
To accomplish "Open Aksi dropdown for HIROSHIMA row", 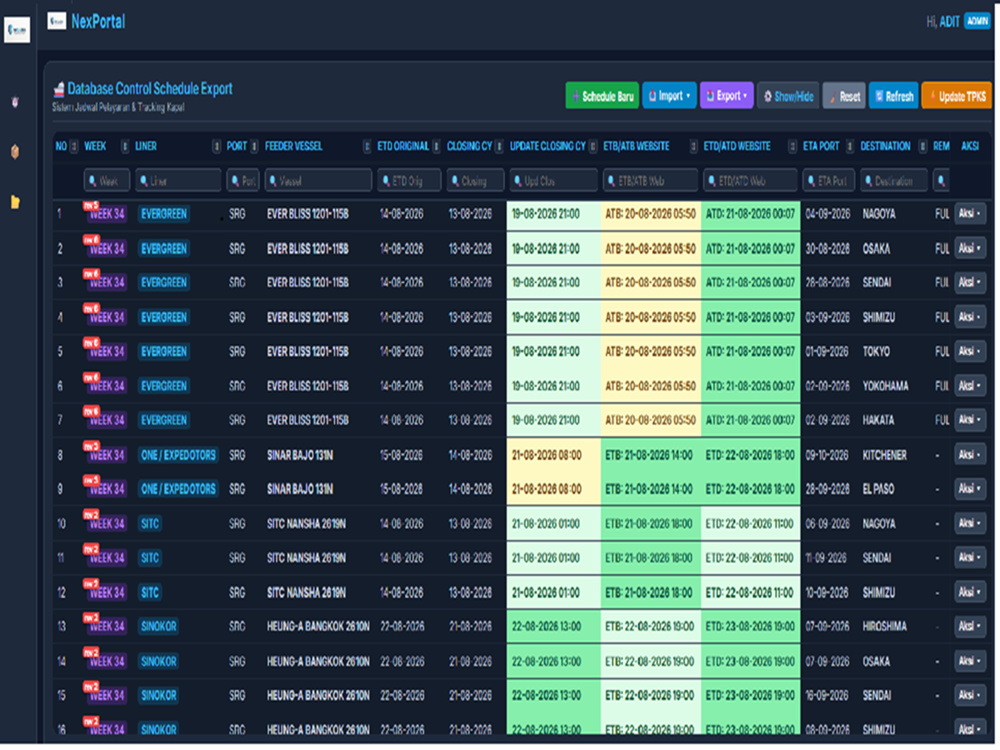I will coord(970,626).
